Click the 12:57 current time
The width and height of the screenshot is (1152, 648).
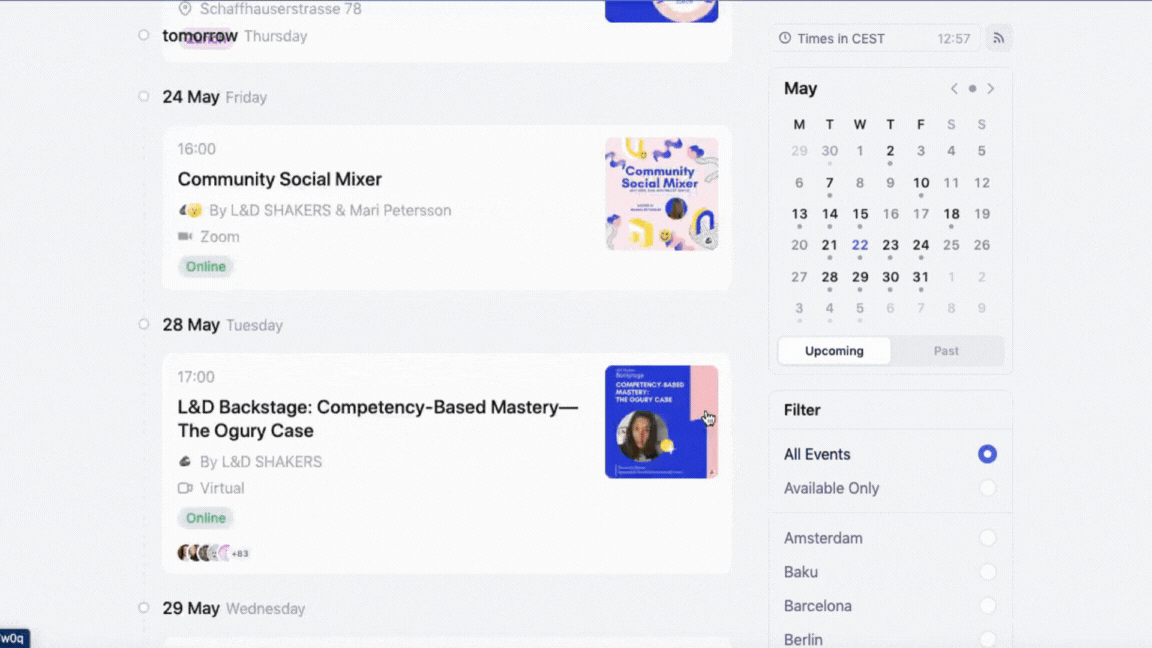pos(954,38)
